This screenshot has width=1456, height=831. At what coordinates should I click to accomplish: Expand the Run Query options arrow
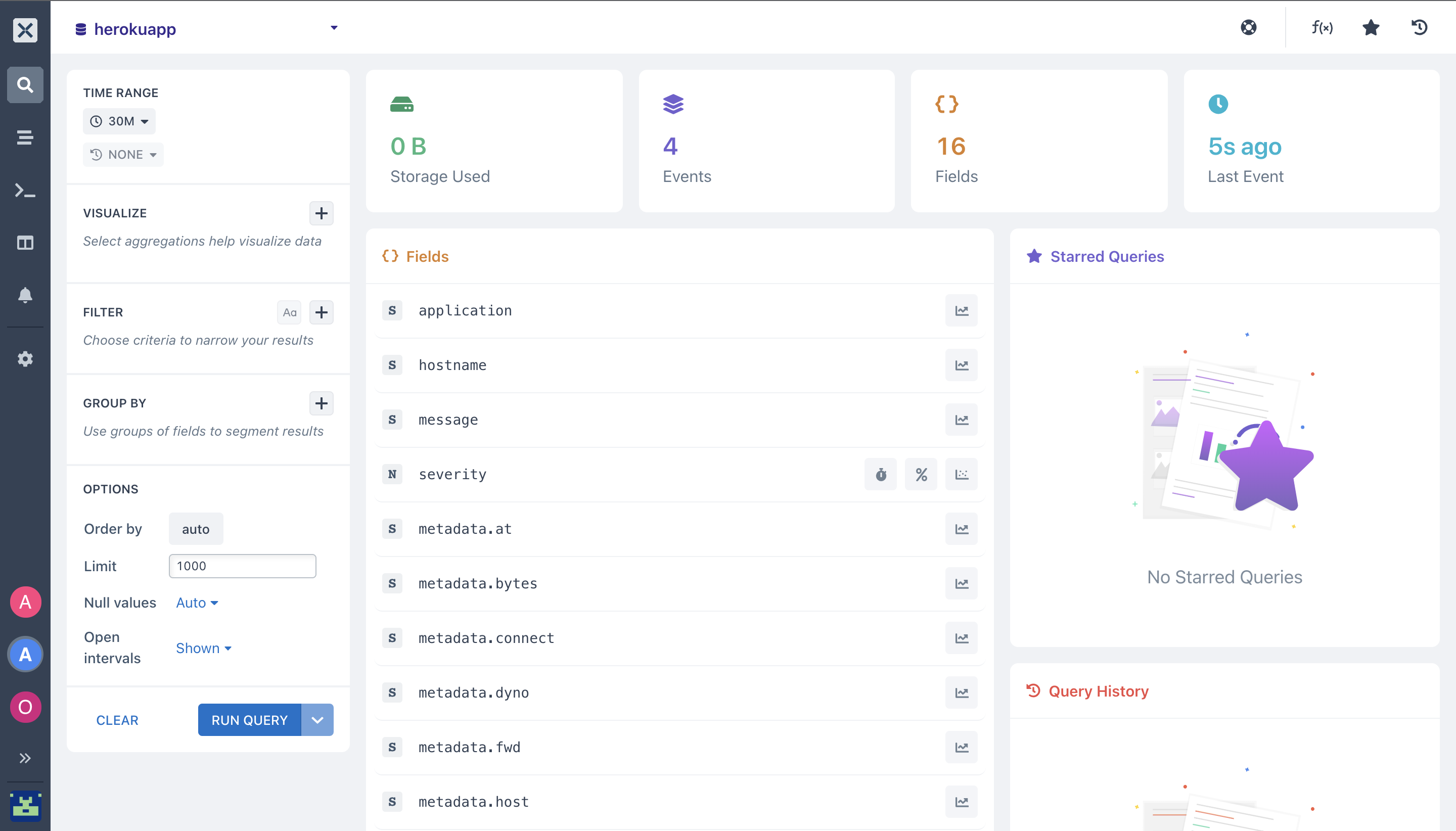(x=317, y=720)
